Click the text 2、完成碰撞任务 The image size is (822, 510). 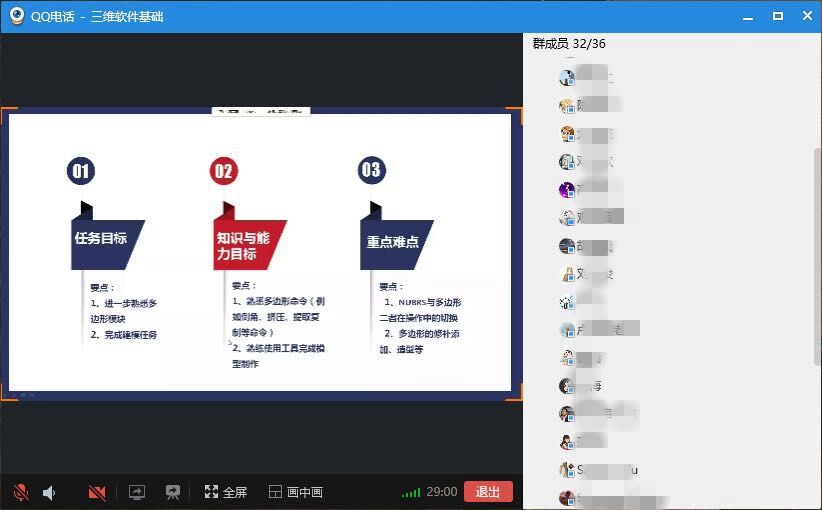[x=124, y=335]
